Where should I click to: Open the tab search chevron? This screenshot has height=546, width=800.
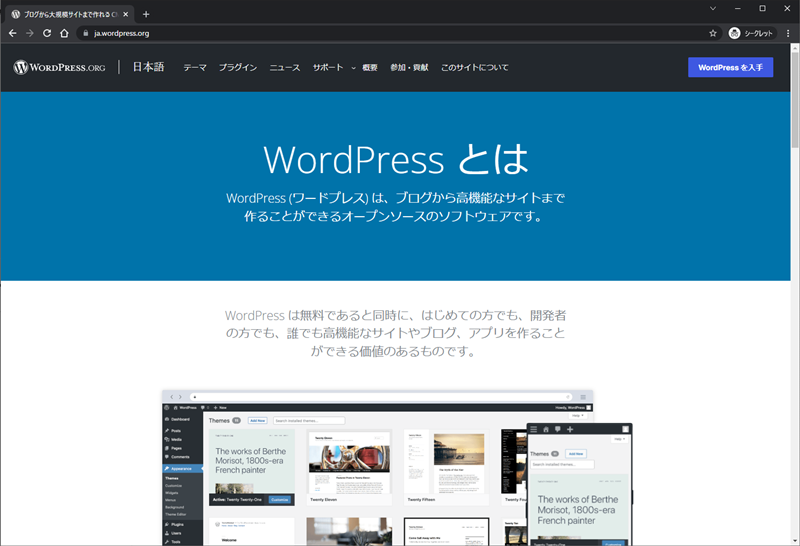[x=713, y=8]
